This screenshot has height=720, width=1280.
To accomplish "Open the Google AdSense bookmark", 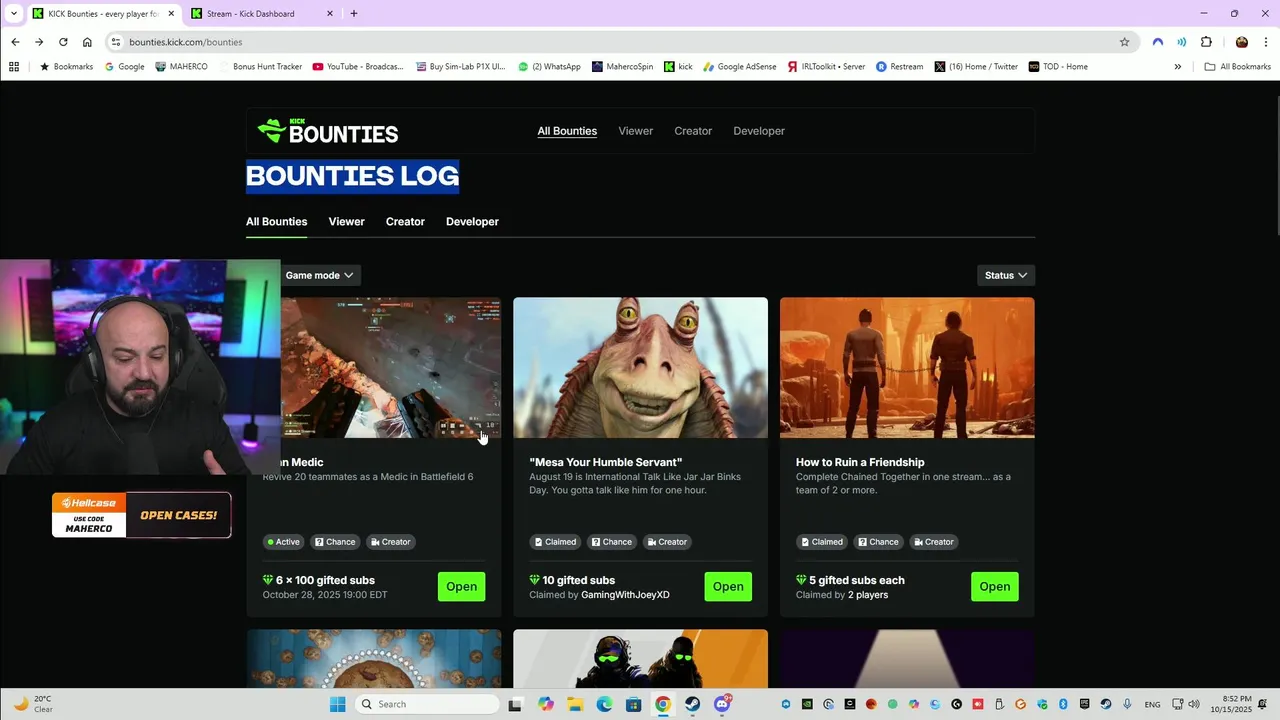I will (739, 67).
